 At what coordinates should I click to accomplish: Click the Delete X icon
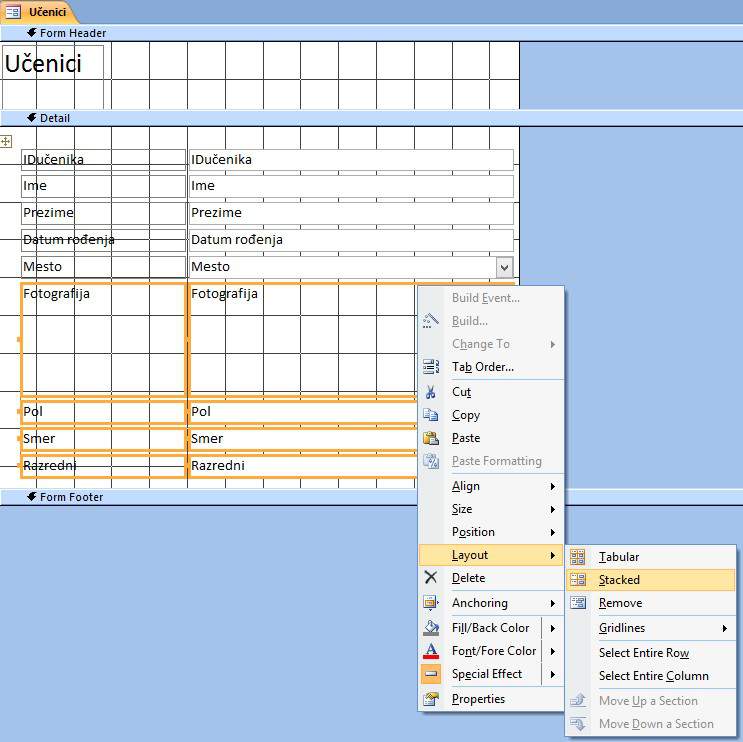click(430, 577)
